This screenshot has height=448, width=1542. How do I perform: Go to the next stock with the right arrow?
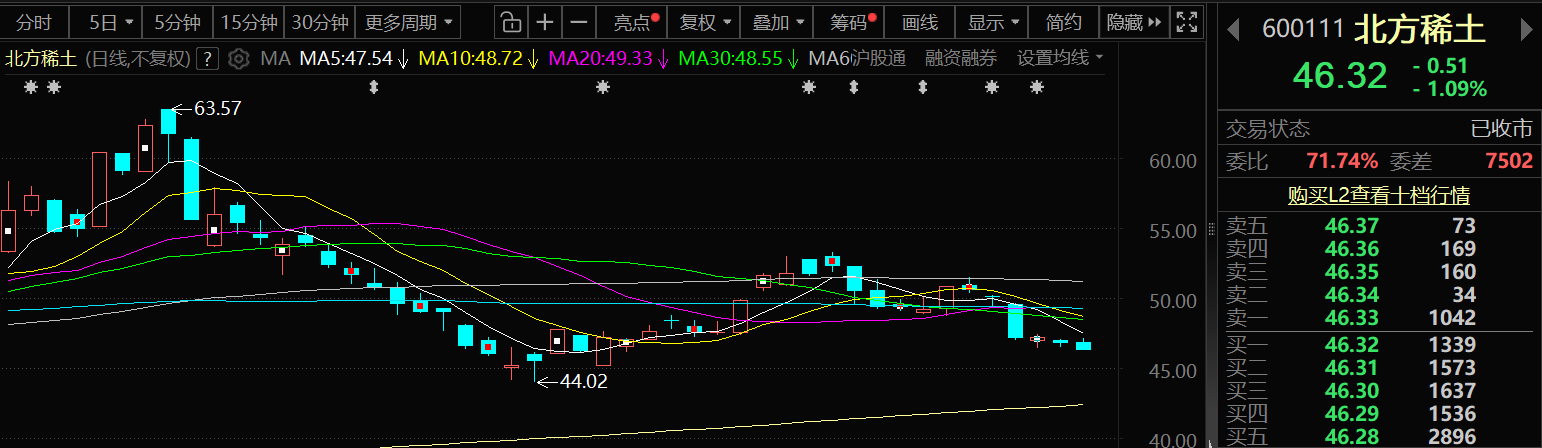pos(1526,30)
